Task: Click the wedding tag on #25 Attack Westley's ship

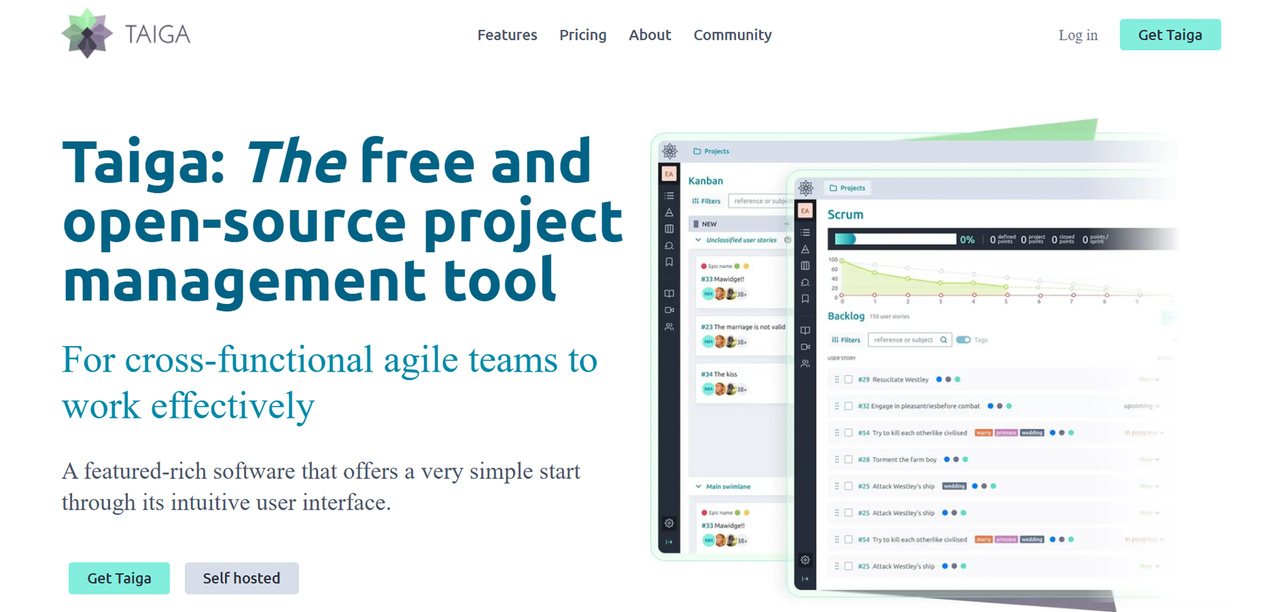Action: click(954, 486)
